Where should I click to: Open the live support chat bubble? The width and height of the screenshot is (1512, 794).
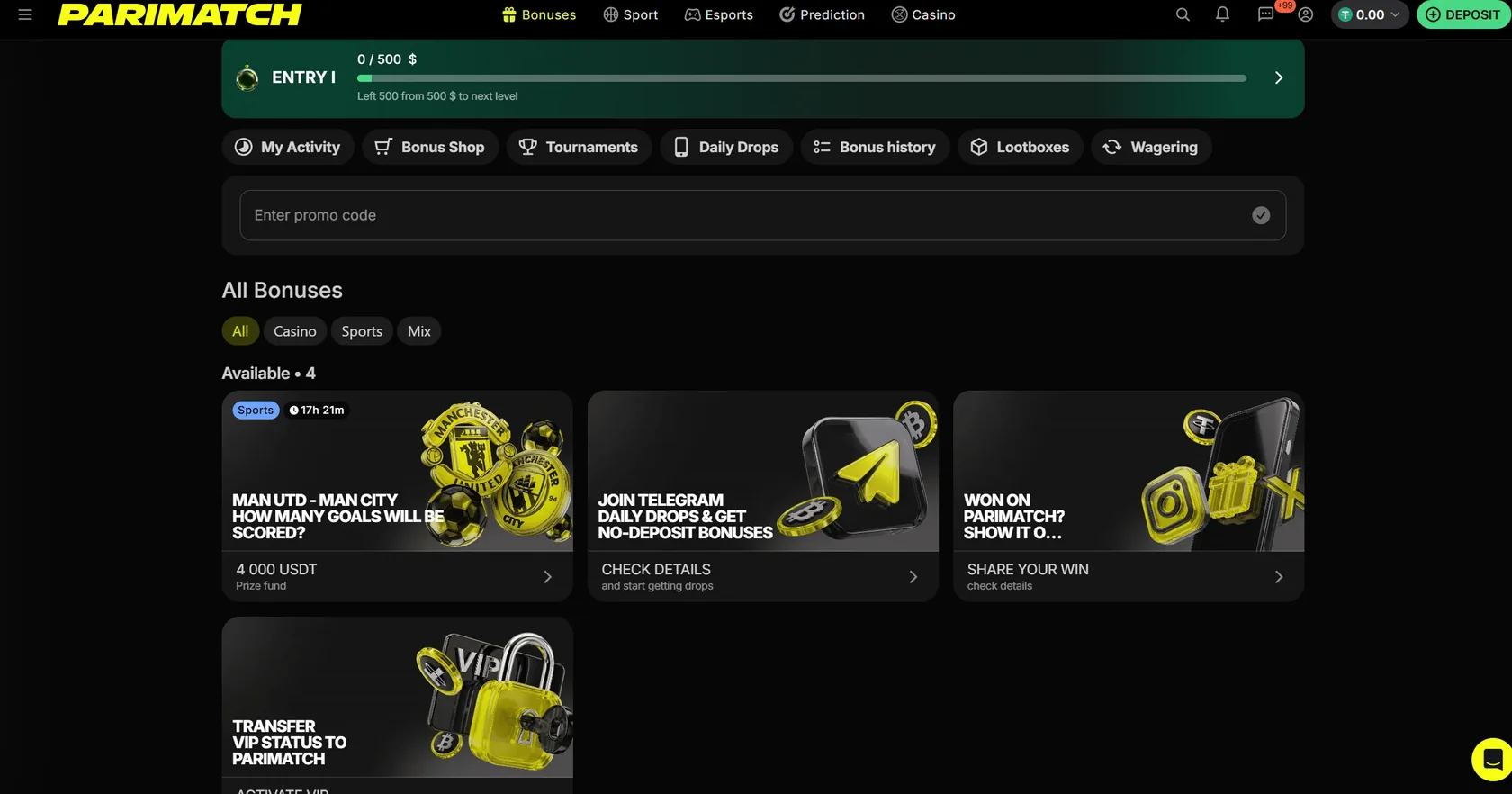point(1491,761)
